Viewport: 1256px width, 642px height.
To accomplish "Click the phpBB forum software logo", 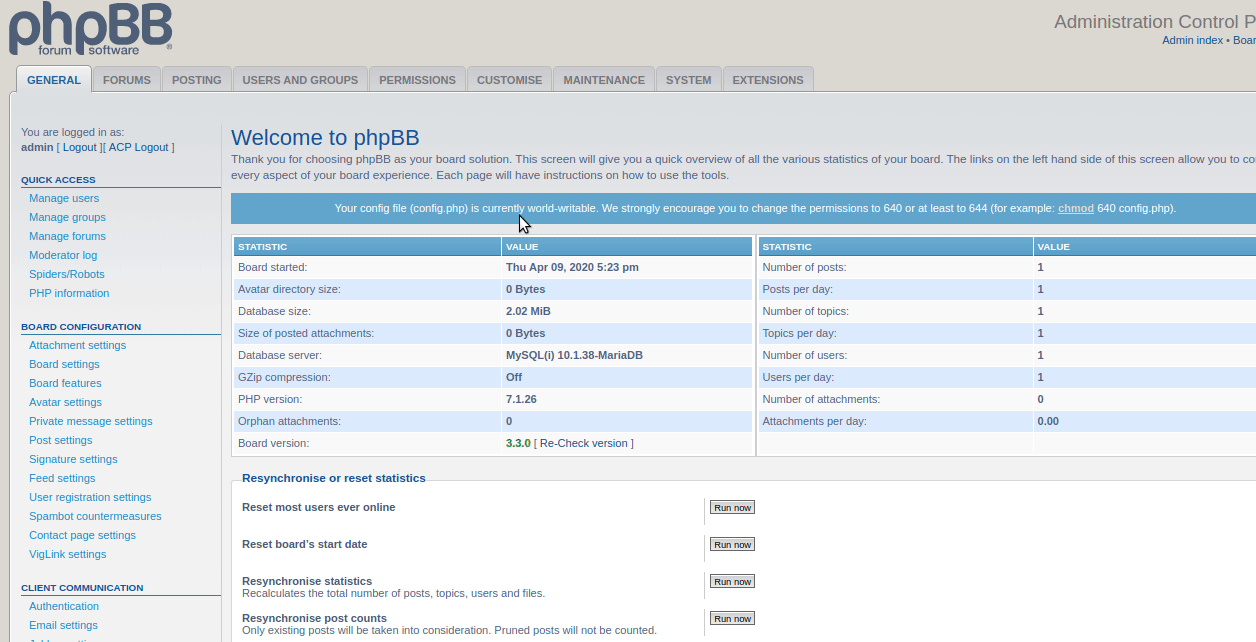I will [x=91, y=28].
